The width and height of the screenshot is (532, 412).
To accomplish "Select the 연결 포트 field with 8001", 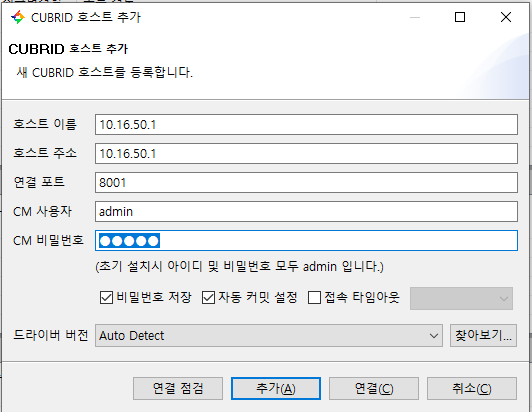I will (306, 183).
